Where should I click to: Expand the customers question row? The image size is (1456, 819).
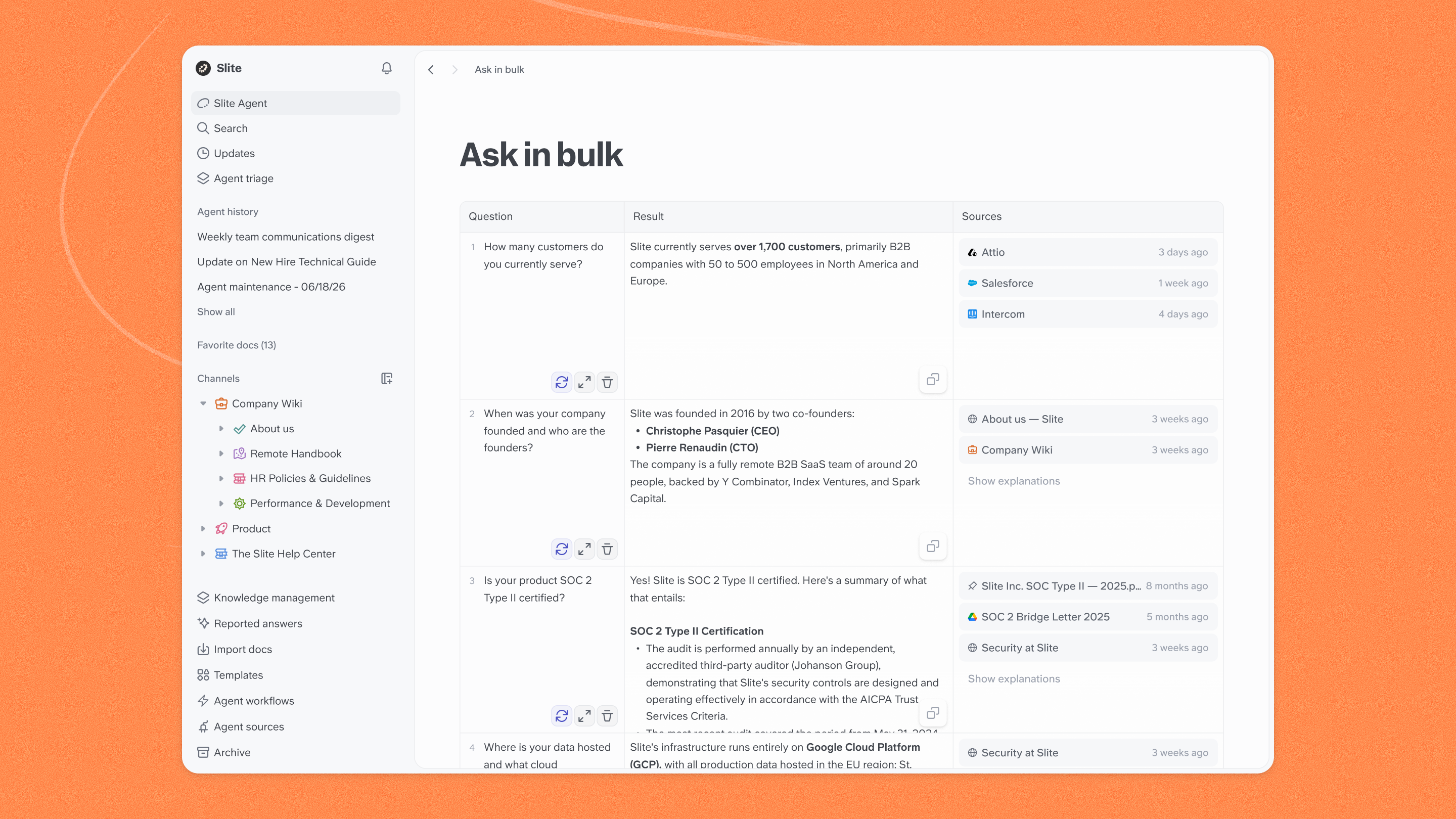(x=584, y=382)
